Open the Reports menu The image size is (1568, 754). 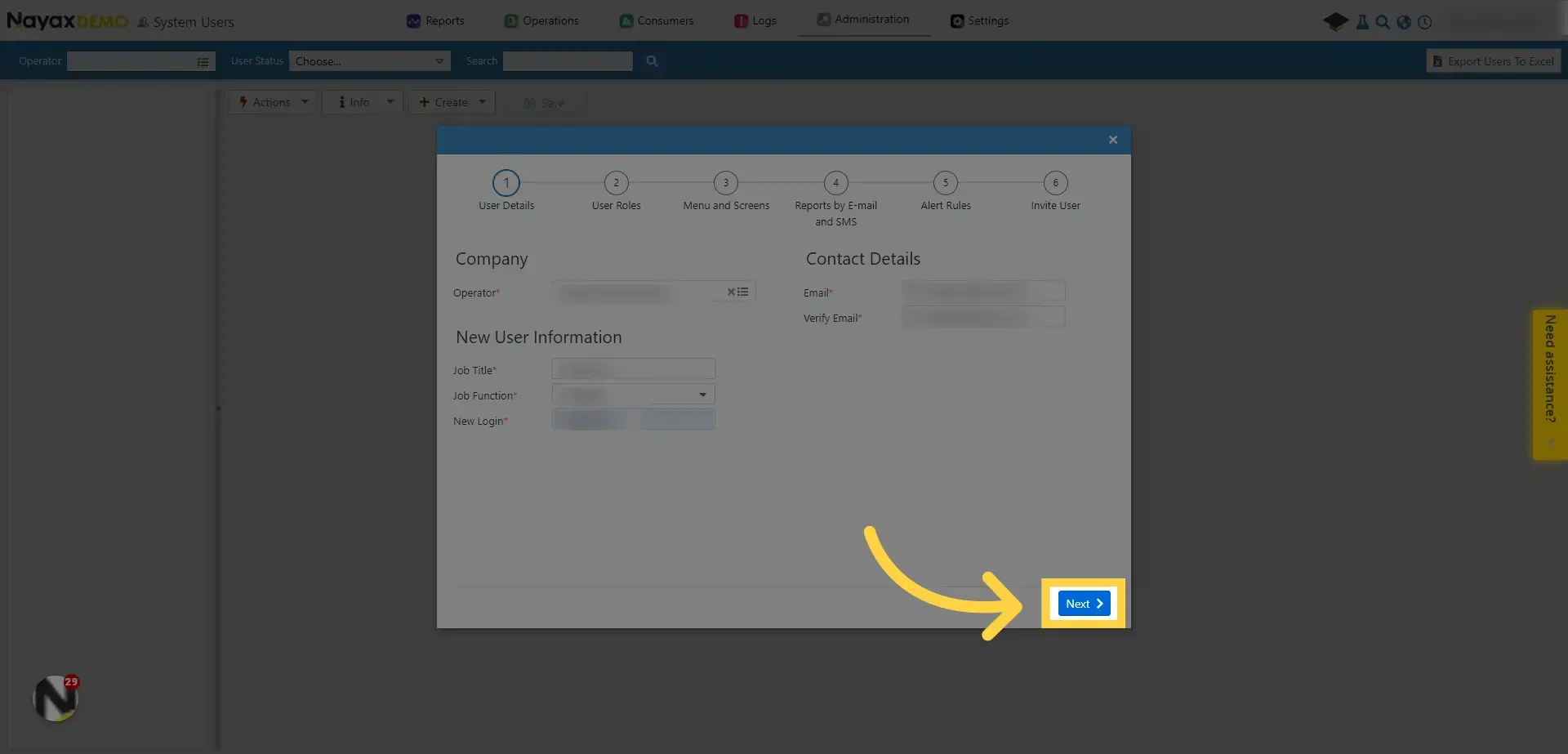pyautogui.click(x=435, y=20)
